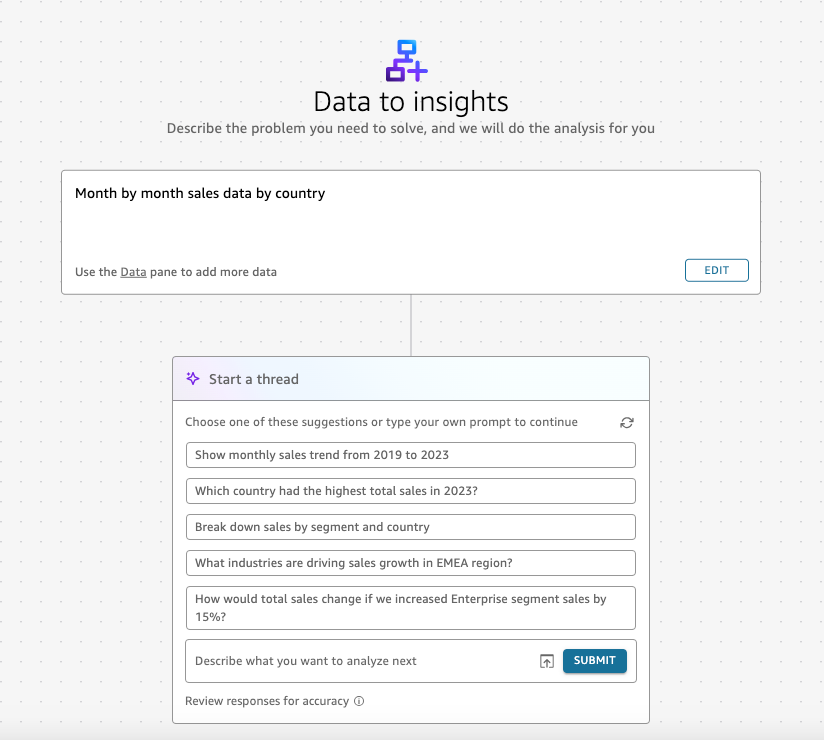Image resolution: width=824 pixels, height=740 pixels.
Task: Click the Data to insights flowchart logo
Action: coord(407,61)
